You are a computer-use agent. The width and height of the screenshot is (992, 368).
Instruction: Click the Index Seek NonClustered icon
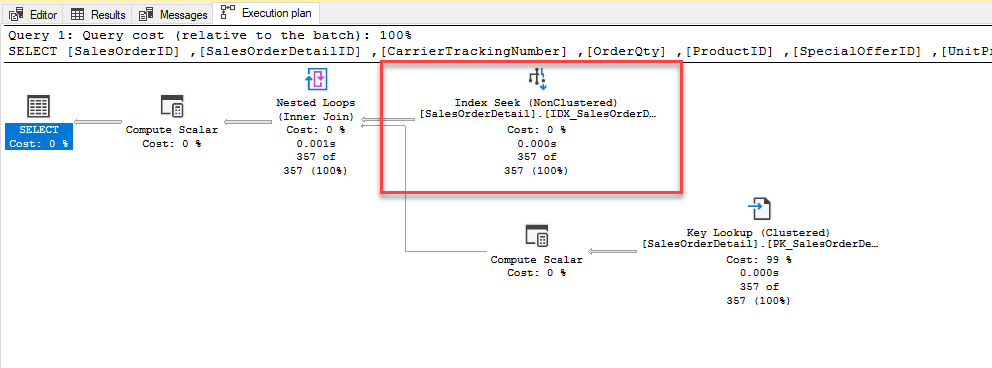coord(538,78)
